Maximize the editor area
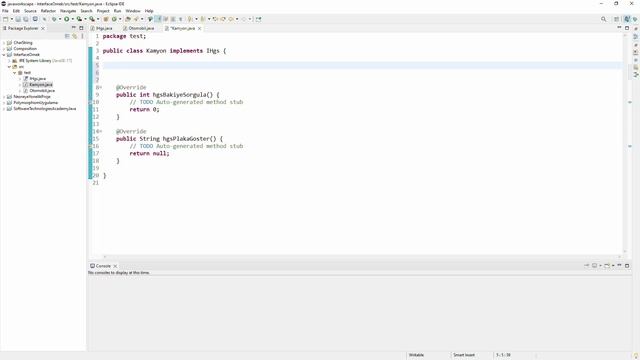This screenshot has height=360, width=640. [x=627, y=28]
